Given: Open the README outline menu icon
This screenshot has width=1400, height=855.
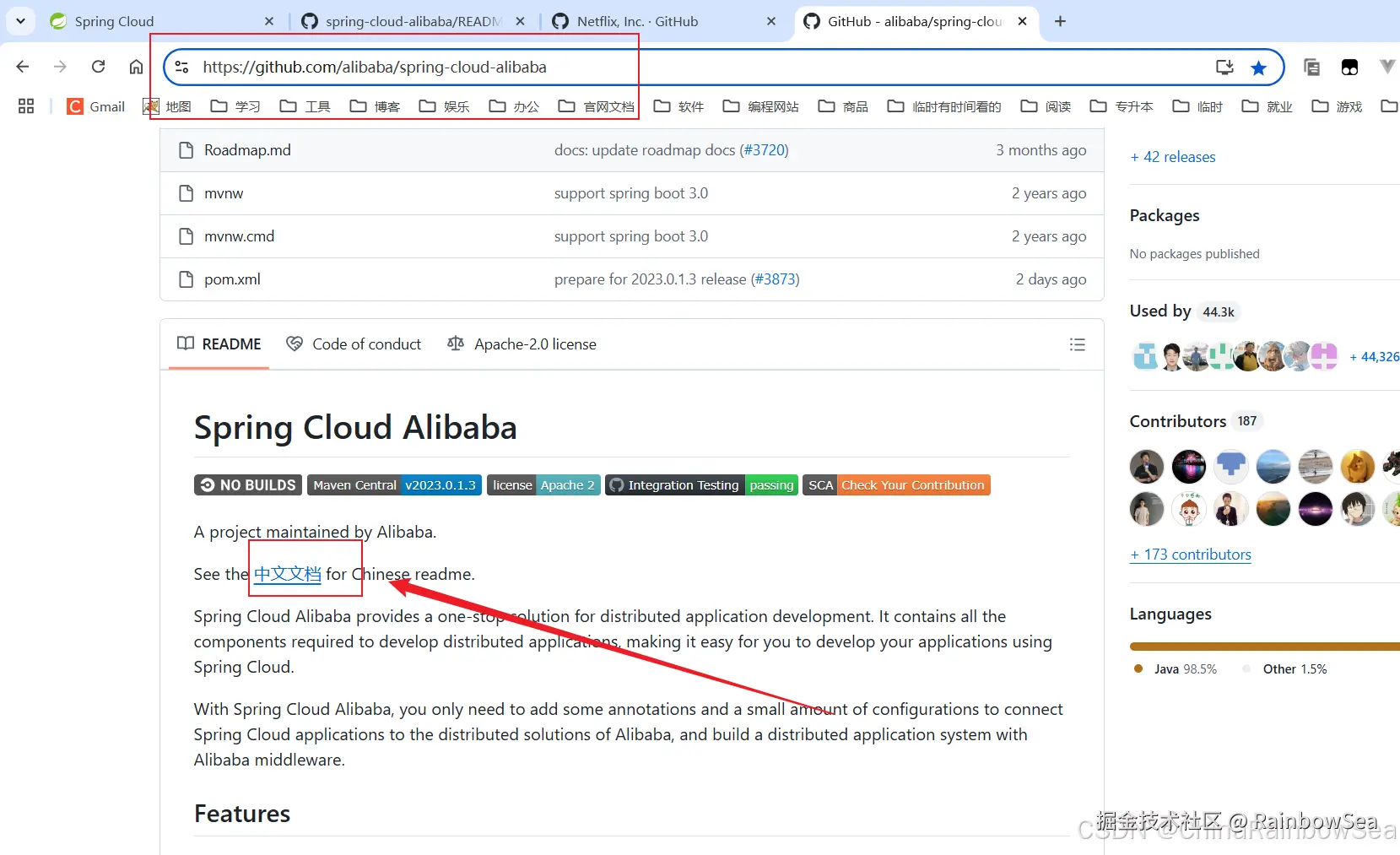Looking at the screenshot, I should click(1078, 344).
